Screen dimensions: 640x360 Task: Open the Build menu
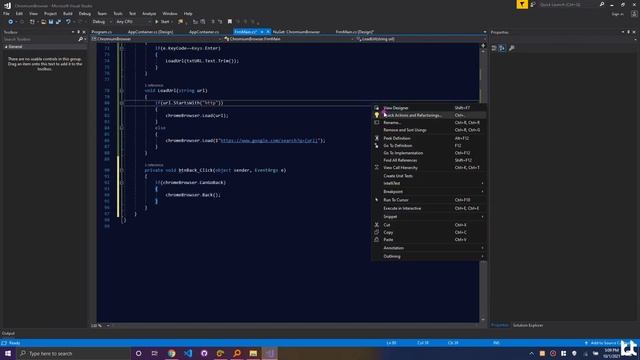pyautogui.click(x=67, y=13)
